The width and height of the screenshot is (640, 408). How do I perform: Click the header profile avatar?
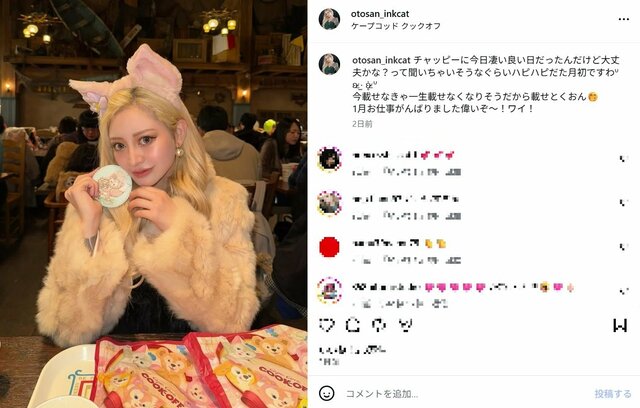point(329,19)
